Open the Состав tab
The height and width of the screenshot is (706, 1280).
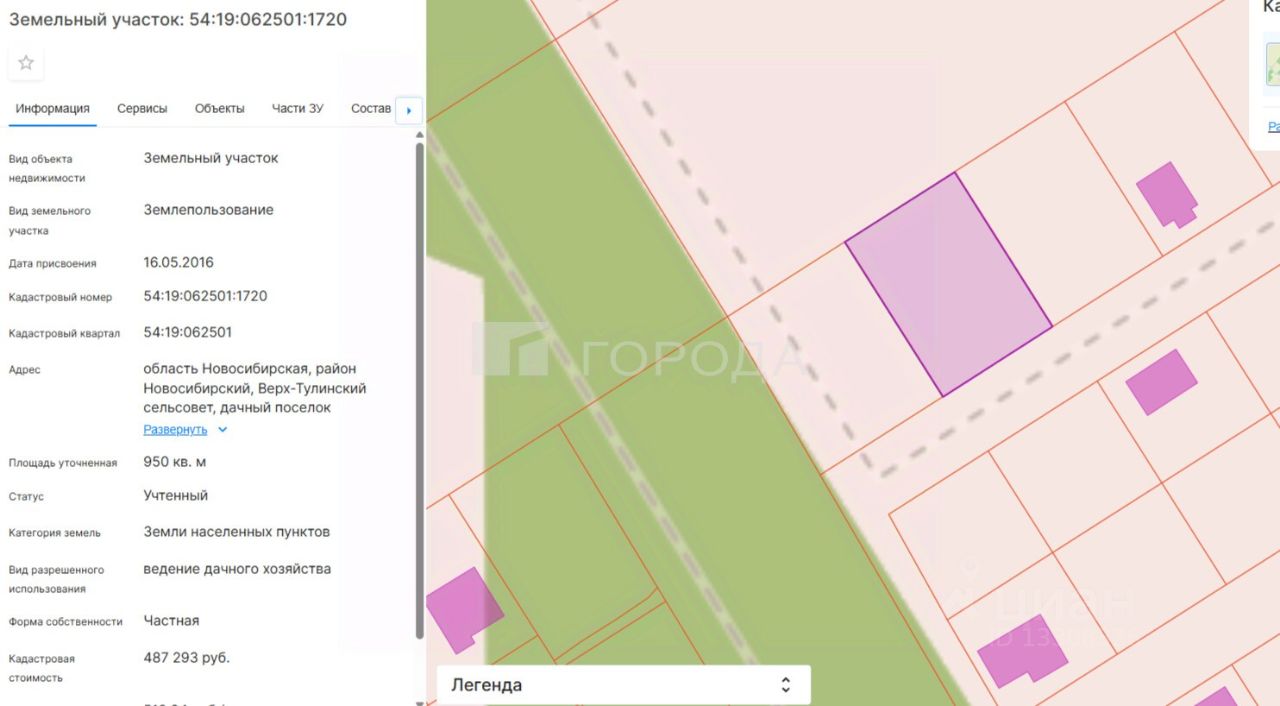pyautogui.click(x=371, y=108)
